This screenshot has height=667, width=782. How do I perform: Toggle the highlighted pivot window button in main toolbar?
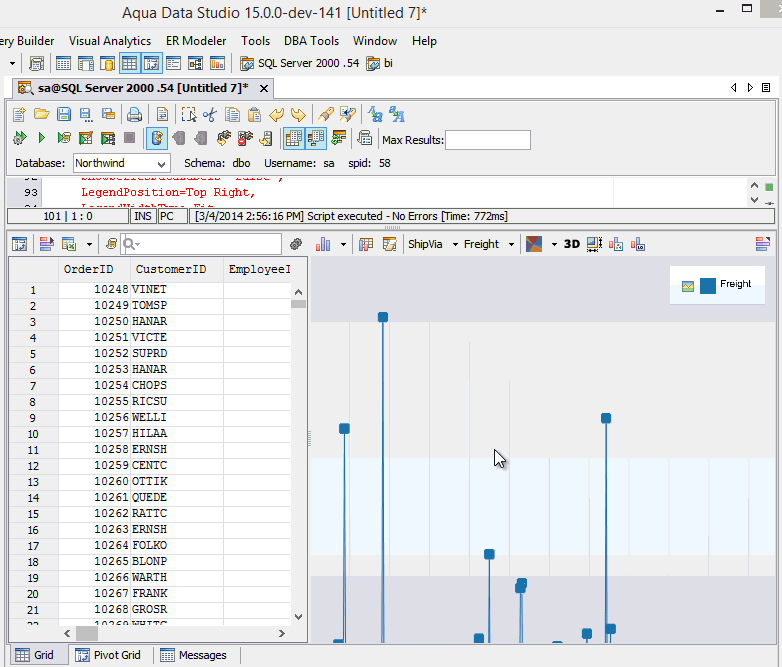point(152,63)
